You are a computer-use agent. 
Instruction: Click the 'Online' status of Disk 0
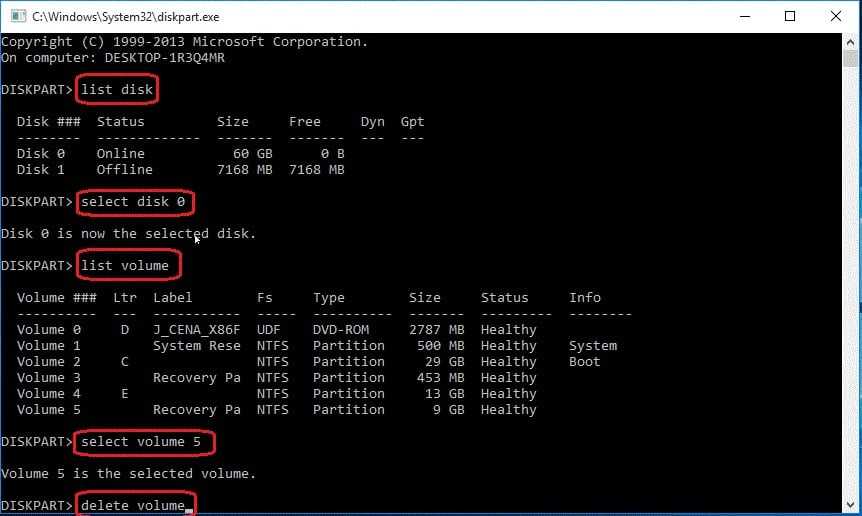[120, 153]
